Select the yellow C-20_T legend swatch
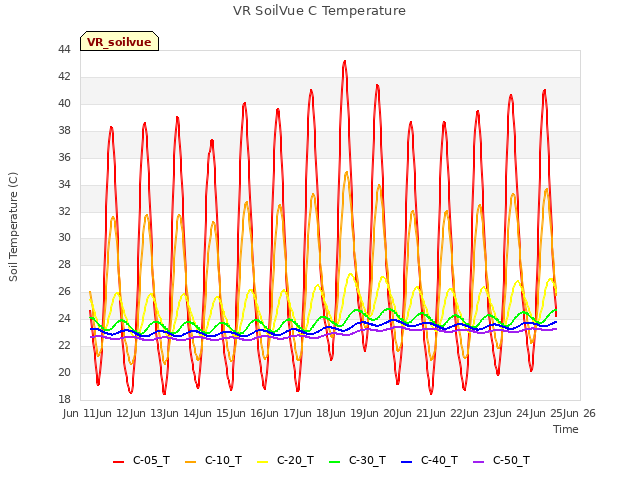The image size is (640, 480). click(262, 461)
